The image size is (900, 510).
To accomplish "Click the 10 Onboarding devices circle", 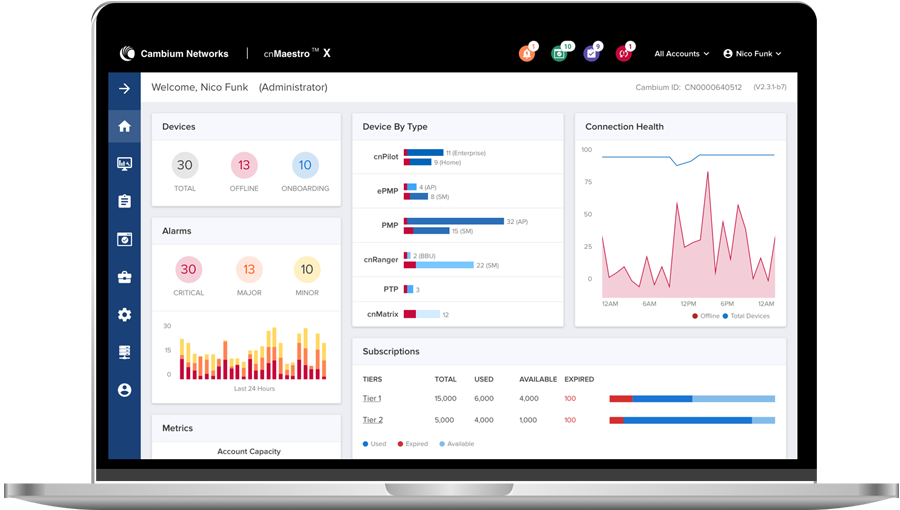I will (305, 165).
